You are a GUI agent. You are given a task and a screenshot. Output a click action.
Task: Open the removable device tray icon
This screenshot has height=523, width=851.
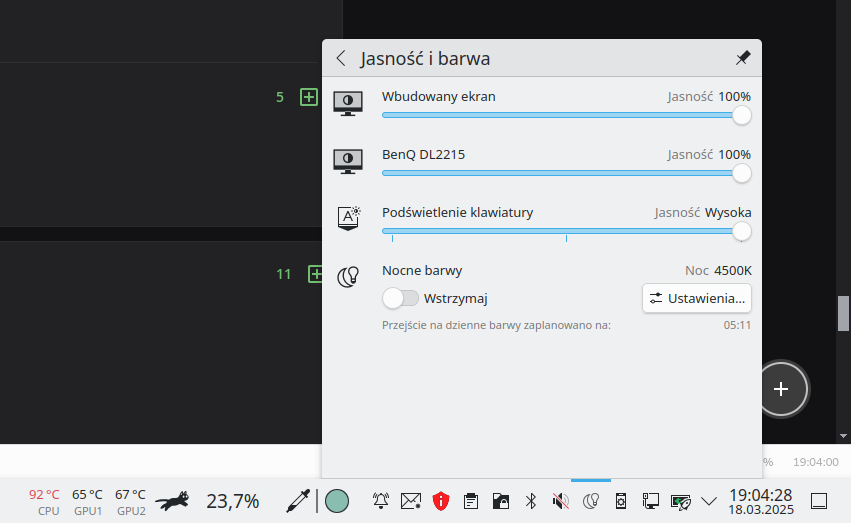[621, 501]
